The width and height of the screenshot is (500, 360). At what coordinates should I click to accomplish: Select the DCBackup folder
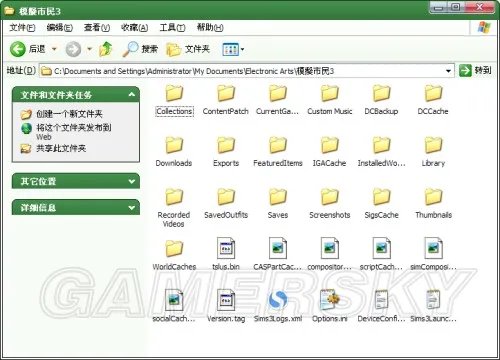click(x=381, y=100)
